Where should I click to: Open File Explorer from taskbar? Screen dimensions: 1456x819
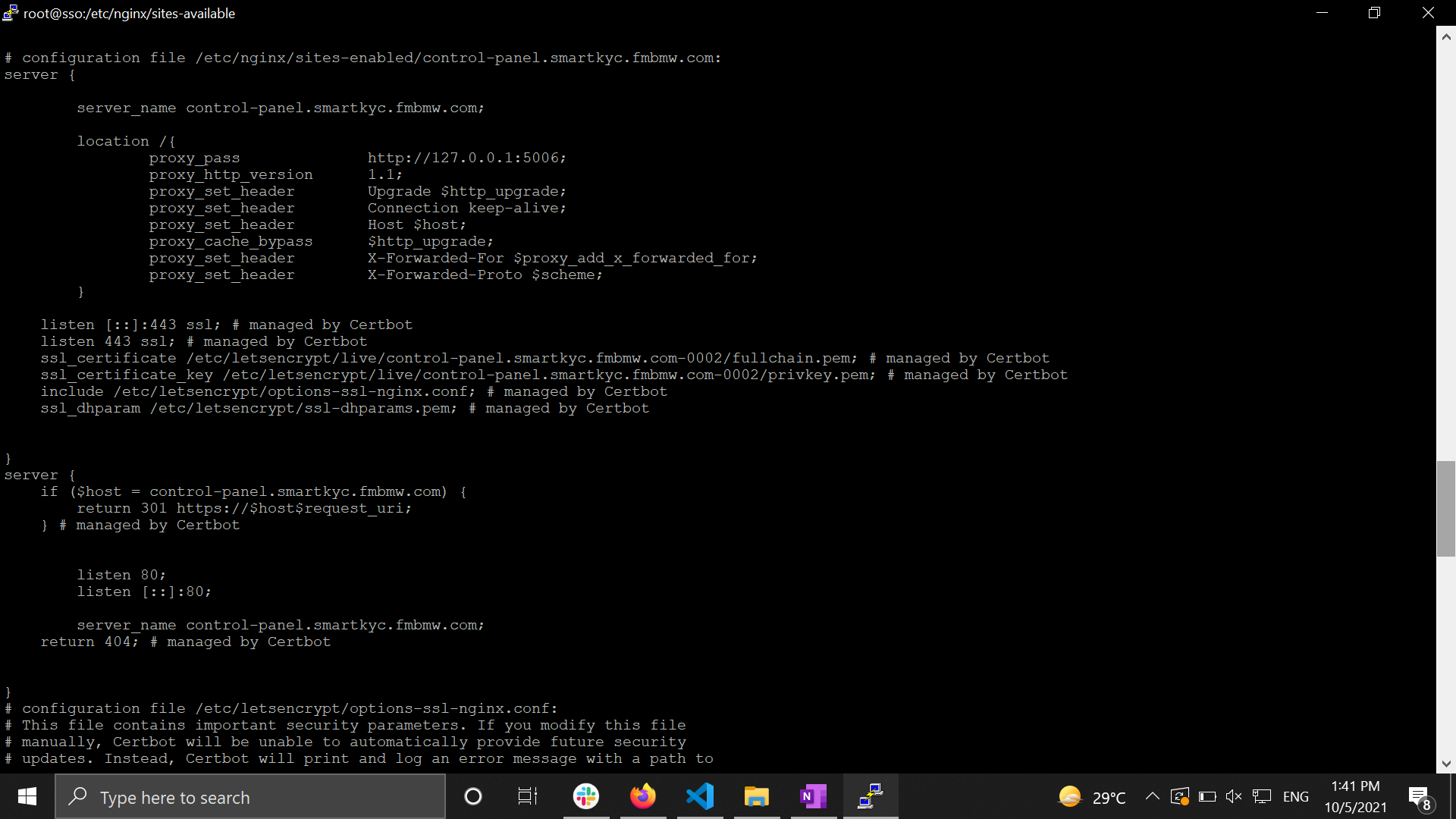[x=756, y=797]
